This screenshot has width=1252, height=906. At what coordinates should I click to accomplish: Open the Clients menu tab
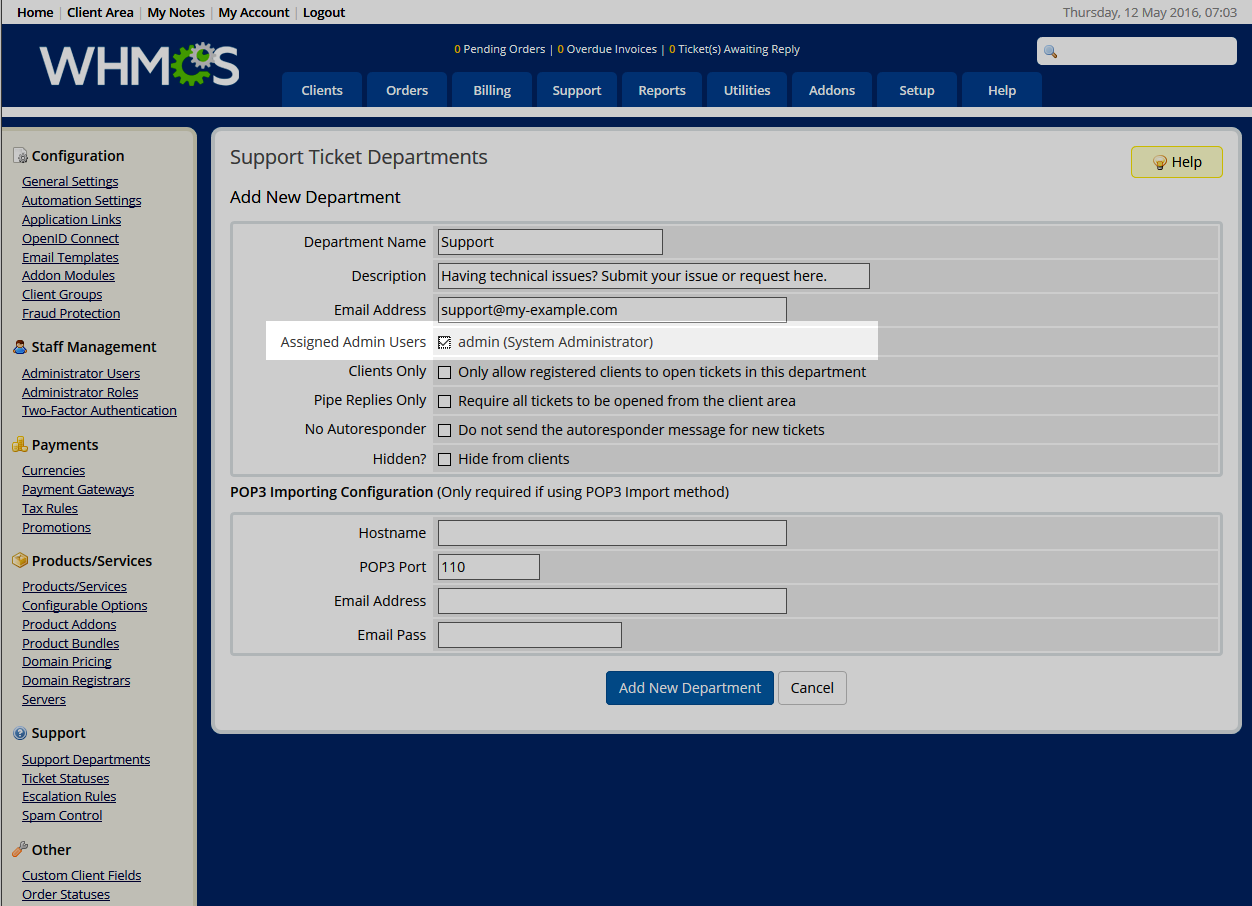(322, 90)
